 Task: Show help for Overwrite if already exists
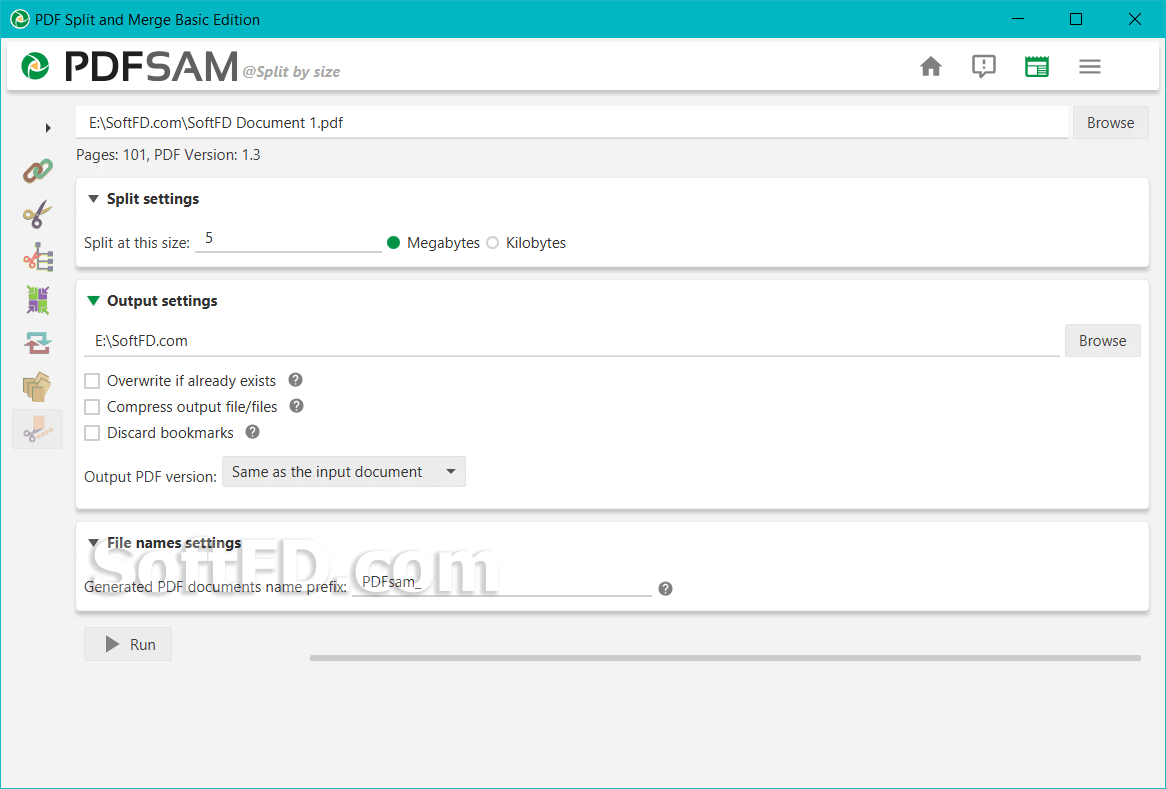click(x=295, y=380)
